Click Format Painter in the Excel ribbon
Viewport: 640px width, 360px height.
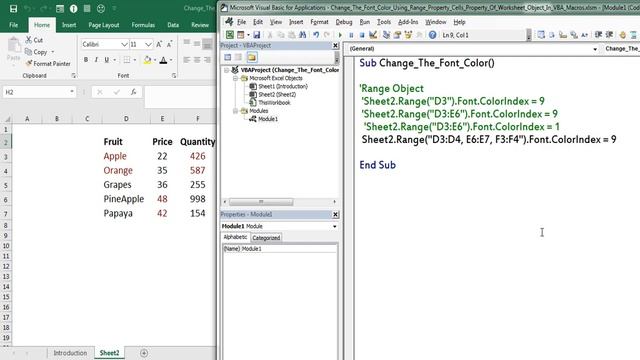pyautogui.click(x=48, y=64)
